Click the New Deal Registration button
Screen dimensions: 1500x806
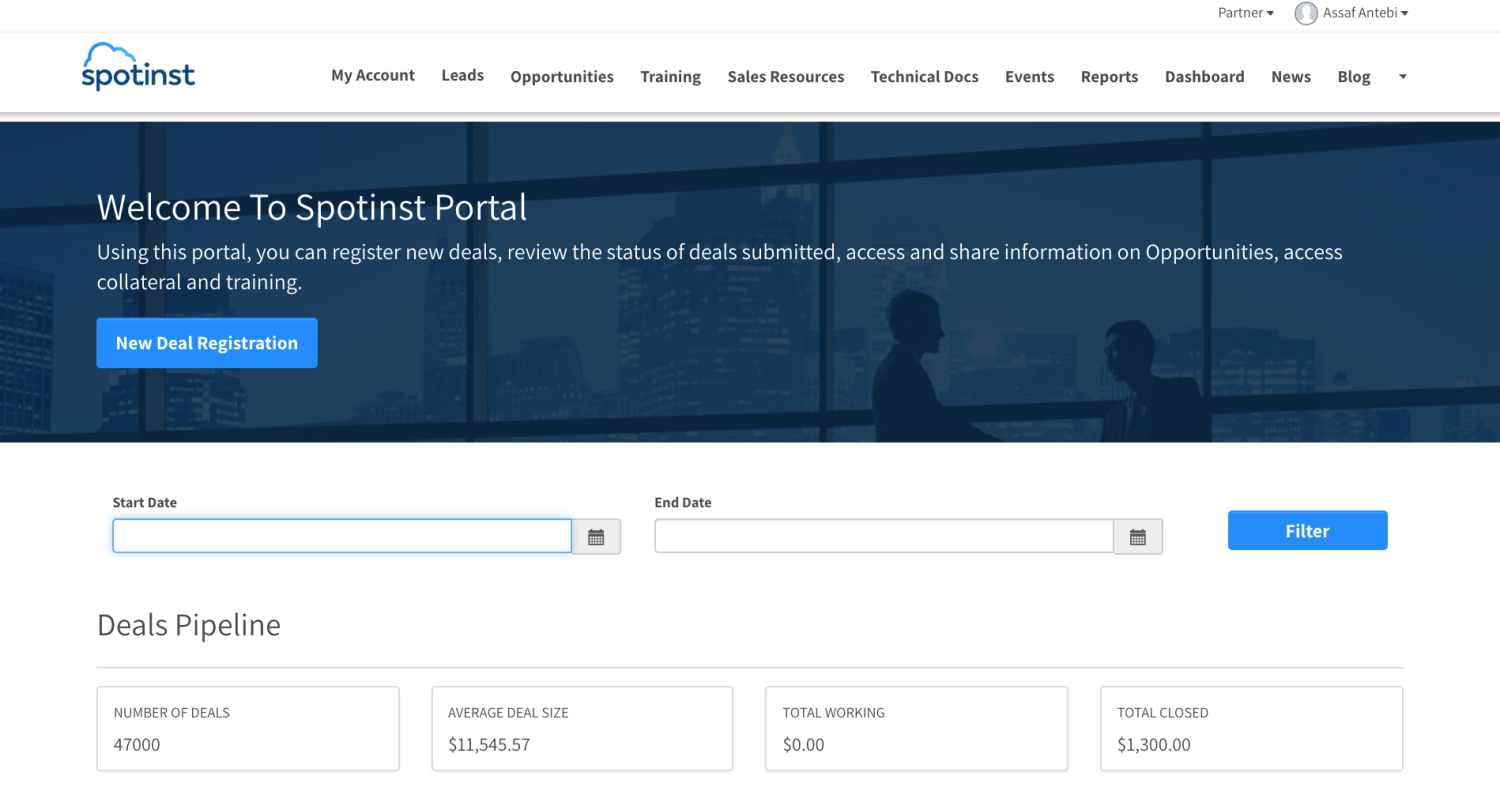[207, 343]
